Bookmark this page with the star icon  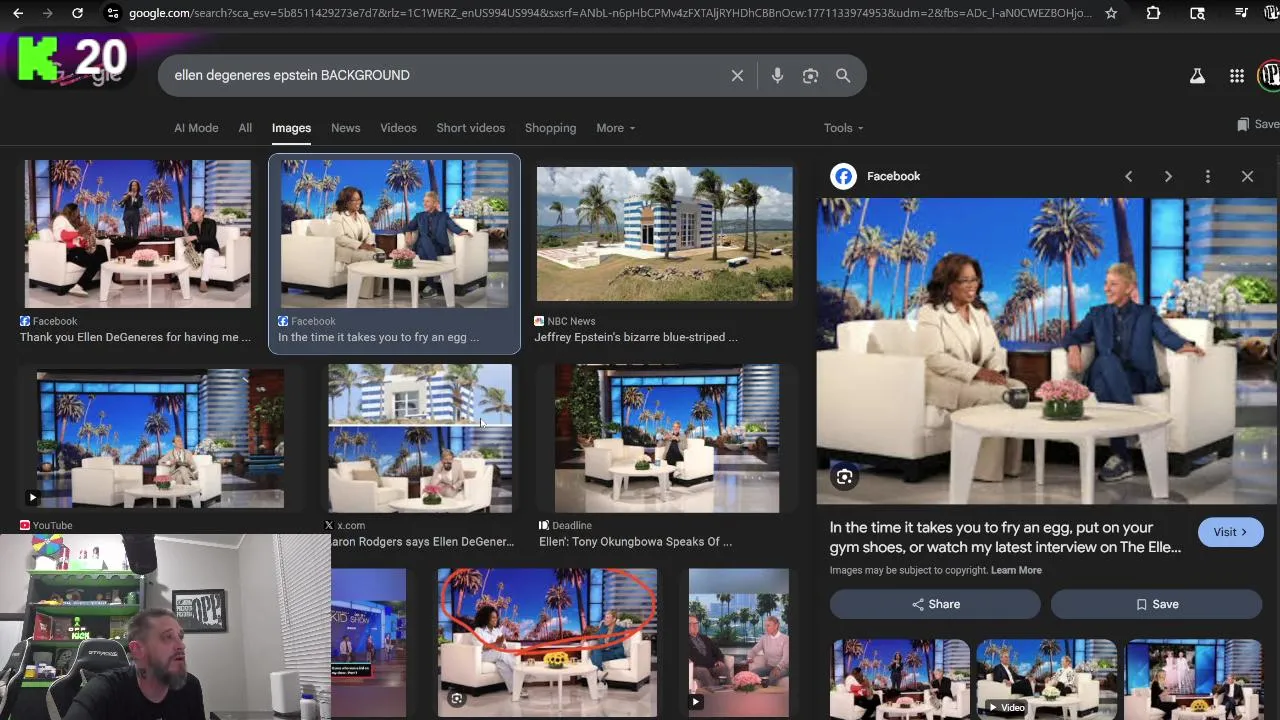point(1111,13)
